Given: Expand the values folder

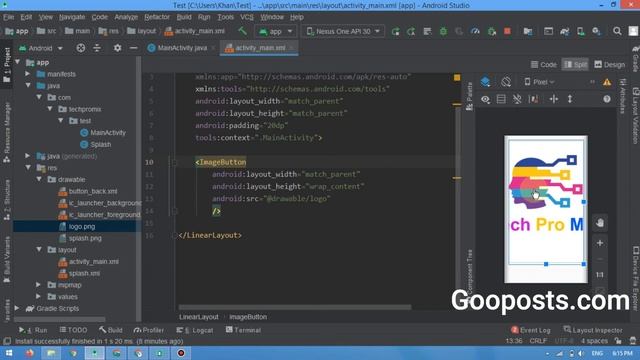Looking at the screenshot, I should [x=39, y=296].
